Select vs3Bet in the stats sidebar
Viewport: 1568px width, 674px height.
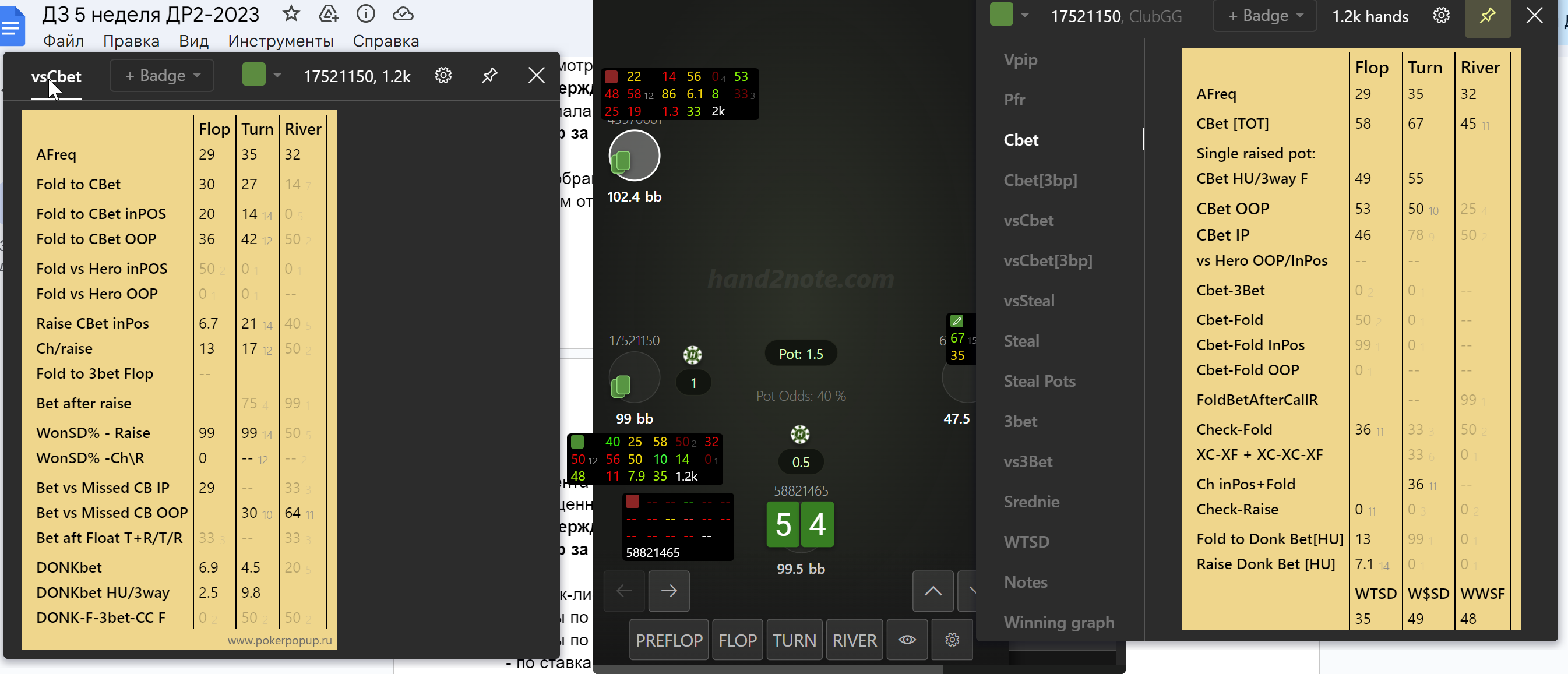(x=1027, y=461)
